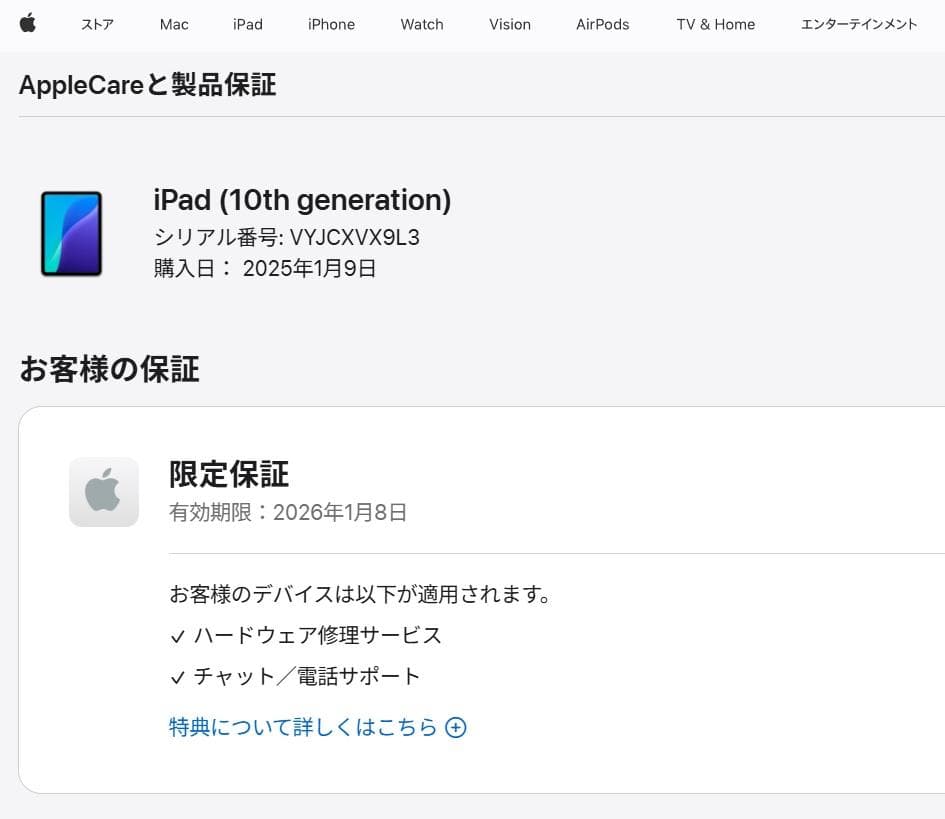Expand the 特典について詳しくはこちら disclosure
Screen dimensions: 945x819
(x=318, y=727)
